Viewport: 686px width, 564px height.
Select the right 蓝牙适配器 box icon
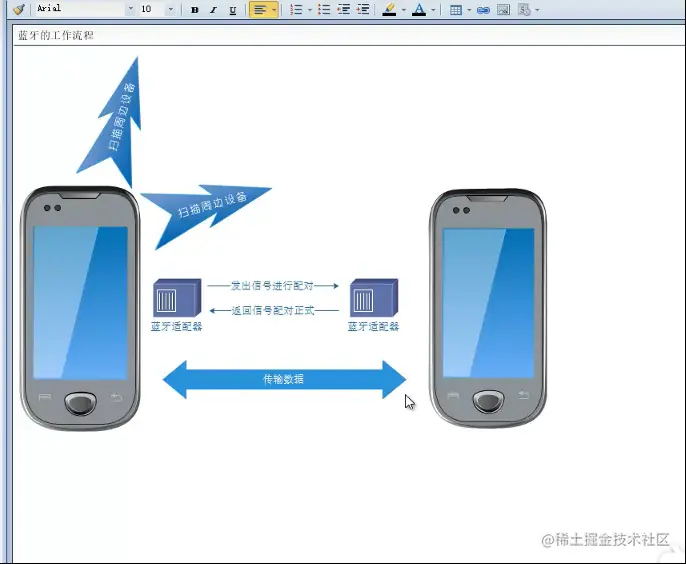(374, 298)
